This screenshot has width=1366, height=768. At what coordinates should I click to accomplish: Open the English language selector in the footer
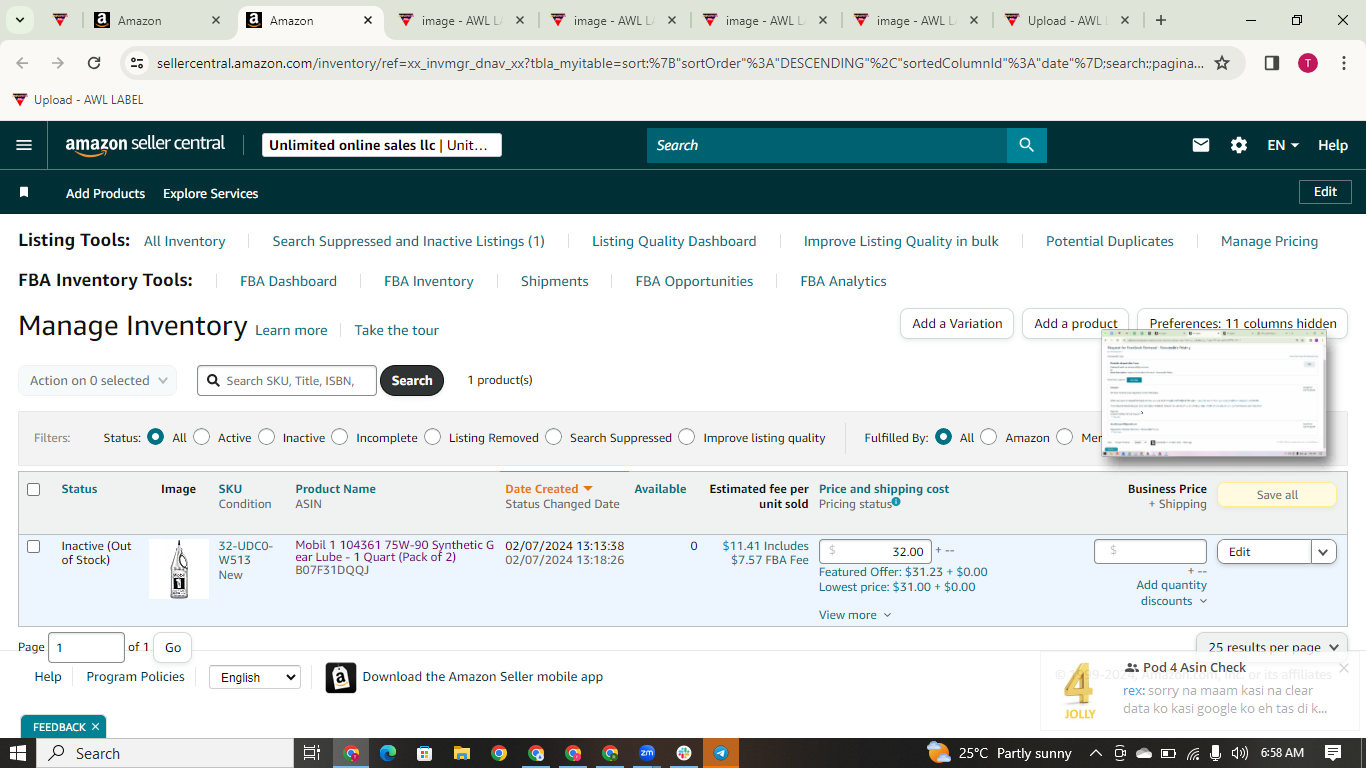254,677
